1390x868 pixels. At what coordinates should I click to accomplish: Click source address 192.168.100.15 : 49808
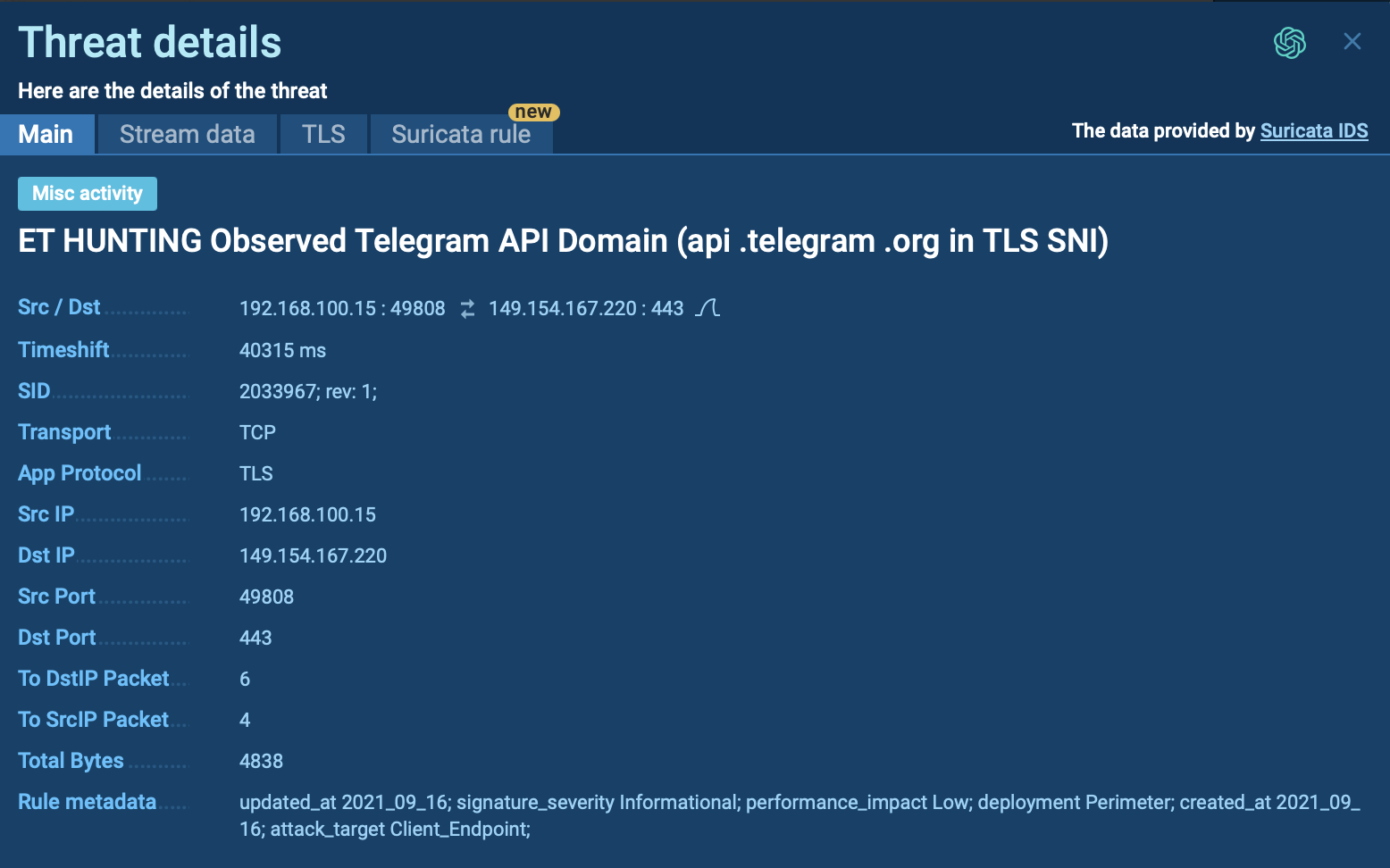pyautogui.click(x=342, y=308)
